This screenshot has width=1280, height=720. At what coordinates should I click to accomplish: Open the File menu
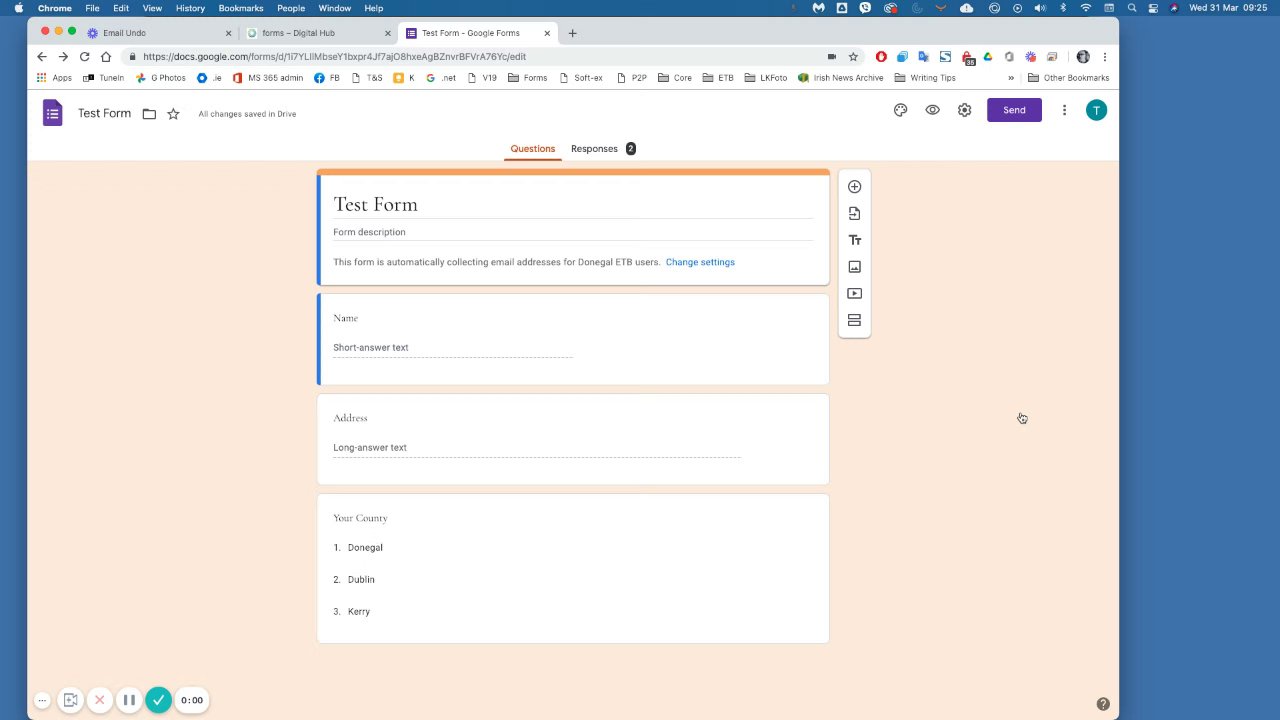(x=92, y=8)
